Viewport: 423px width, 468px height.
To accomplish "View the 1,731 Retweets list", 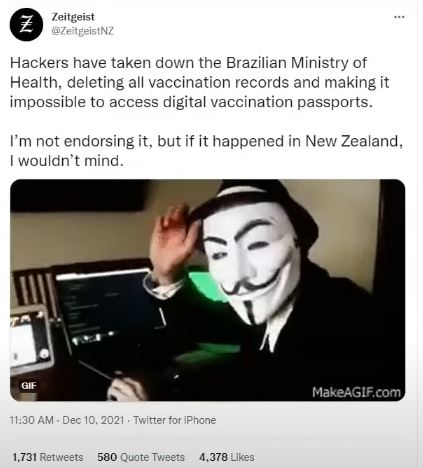I will 47,457.
